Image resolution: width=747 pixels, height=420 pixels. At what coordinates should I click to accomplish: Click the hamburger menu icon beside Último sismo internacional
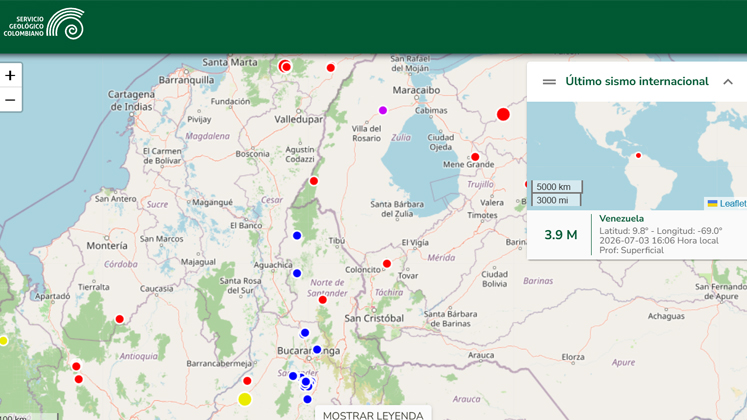tap(549, 82)
